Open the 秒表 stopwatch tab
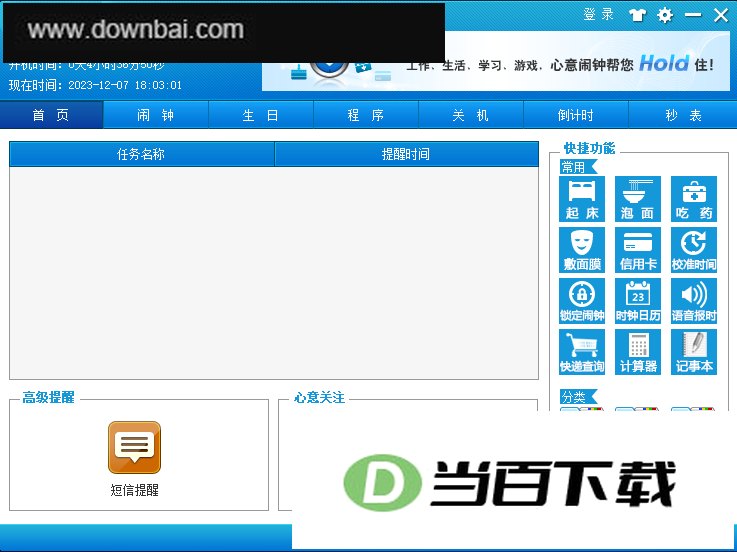Screen dimensions: 737x552 pos(683,115)
